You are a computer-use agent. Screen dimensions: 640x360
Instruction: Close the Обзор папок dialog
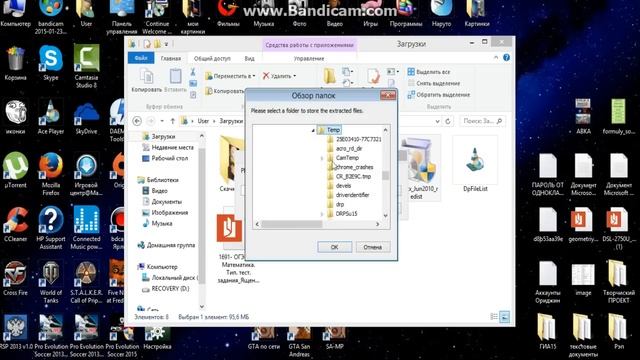coord(388,95)
